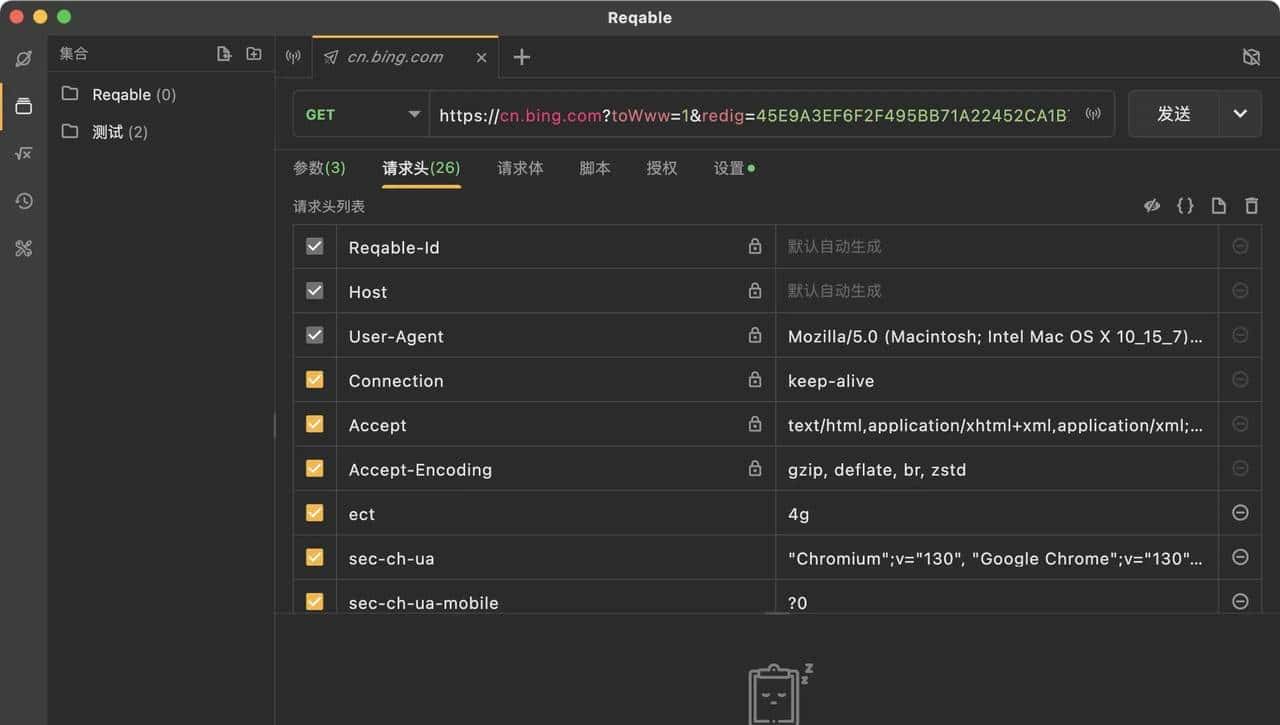Switch to the 请求体 tab
The width and height of the screenshot is (1280, 725).
520,168
